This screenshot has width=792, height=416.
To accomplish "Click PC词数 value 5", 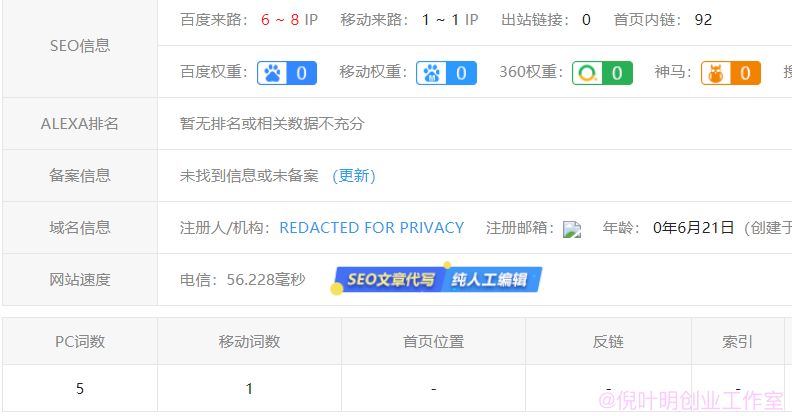I will [80, 388].
